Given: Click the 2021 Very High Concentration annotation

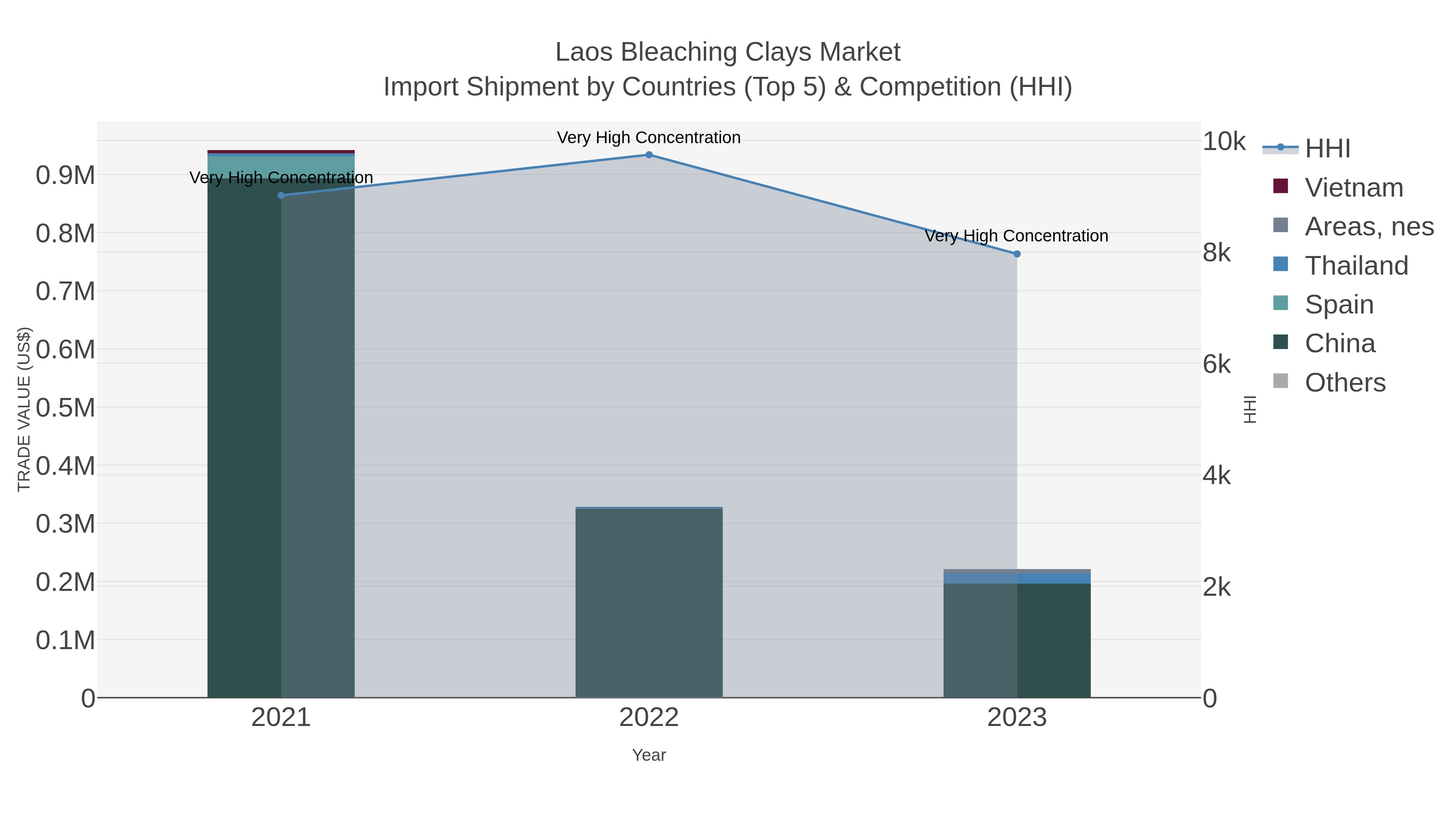Looking at the screenshot, I should 281,178.
